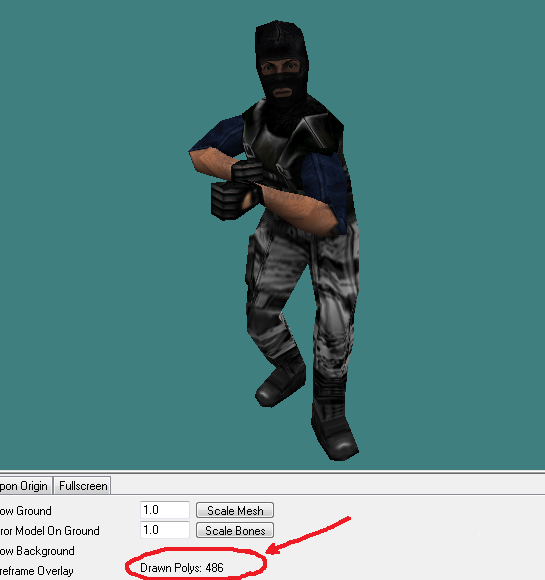Click the Scale Bones button
Viewport: 545px width, 580px height.
point(235,530)
